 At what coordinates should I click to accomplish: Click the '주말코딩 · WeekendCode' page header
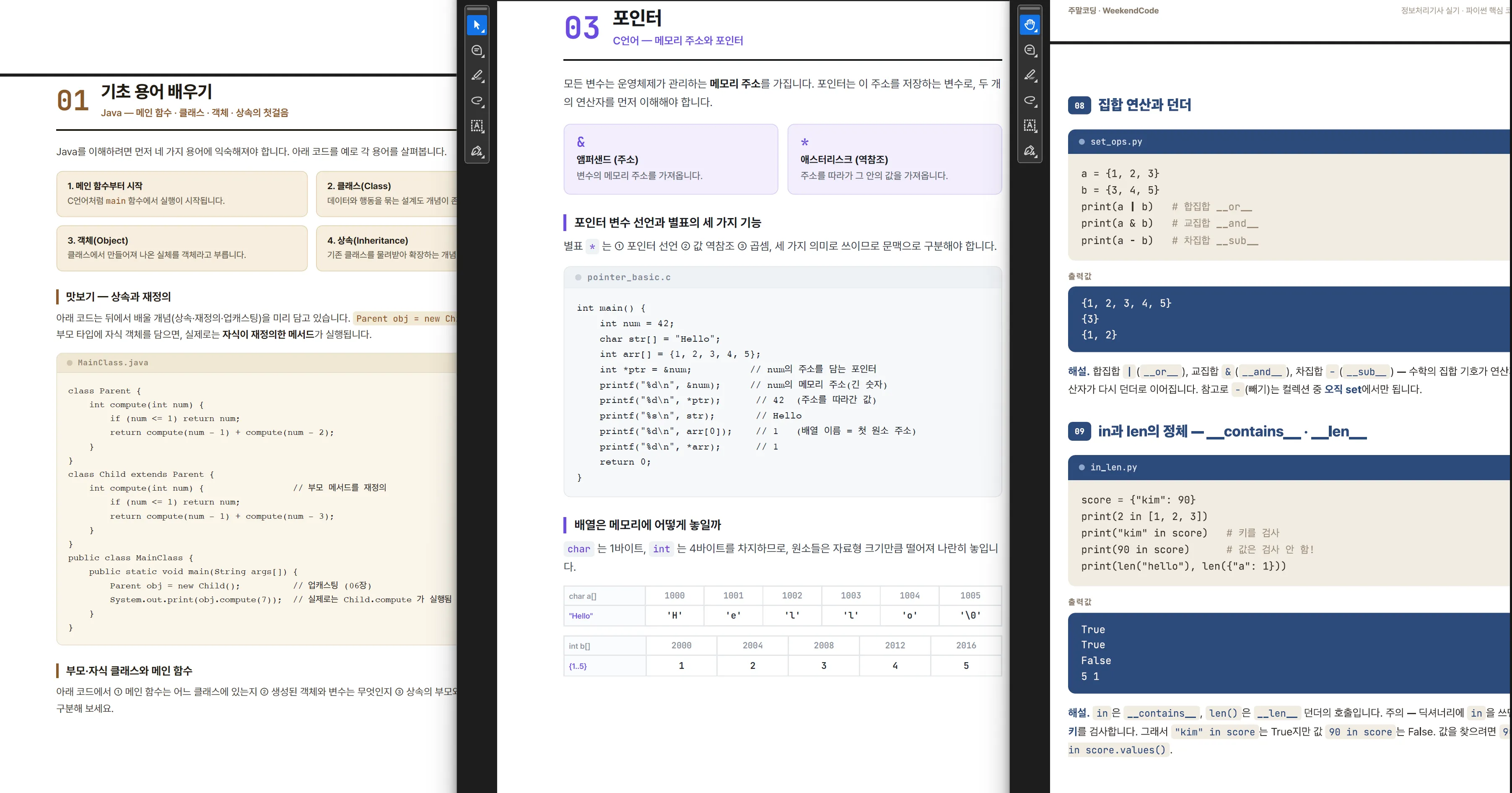(1113, 10)
